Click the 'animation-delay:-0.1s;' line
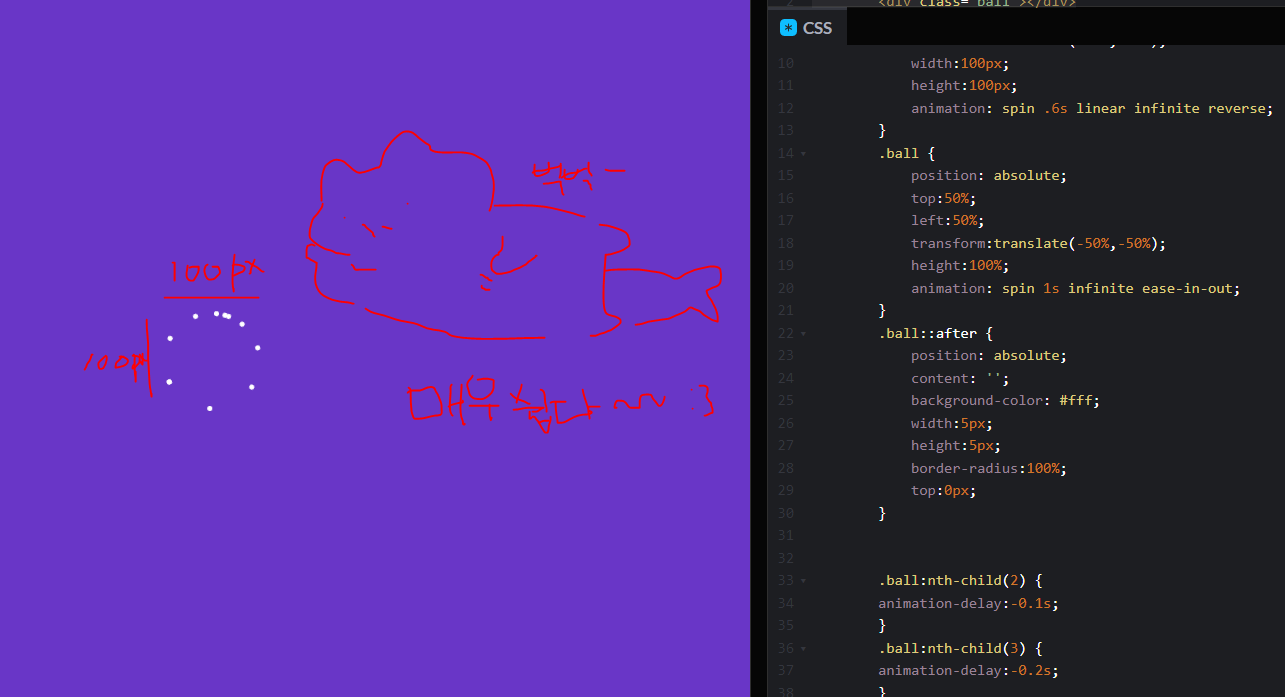 coord(968,603)
